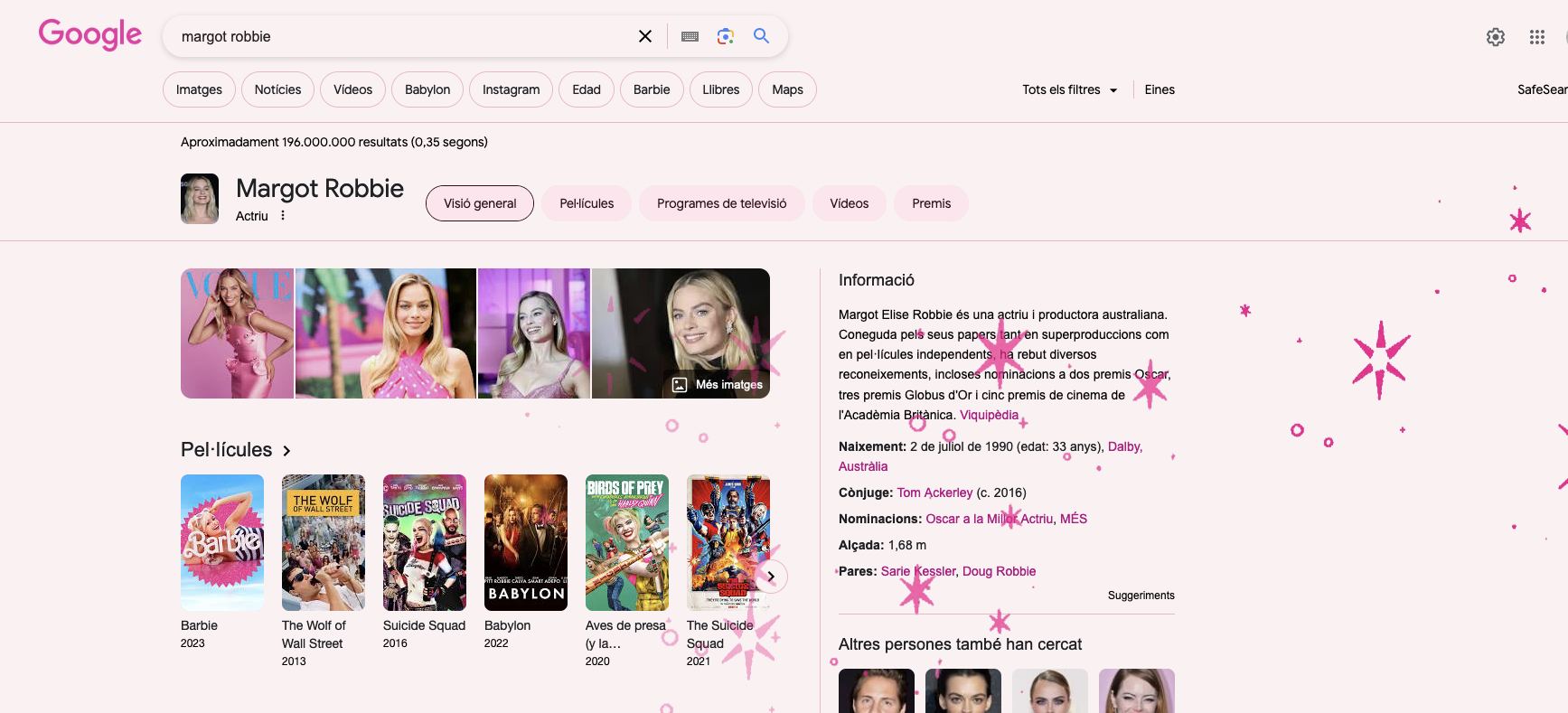1568x713 pixels.
Task: Open the Barbie 2023 movie poster
Action: [x=222, y=542]
